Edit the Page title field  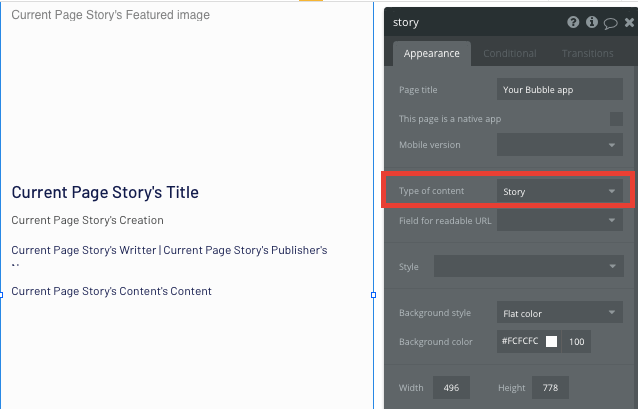(x=559, y=90)
